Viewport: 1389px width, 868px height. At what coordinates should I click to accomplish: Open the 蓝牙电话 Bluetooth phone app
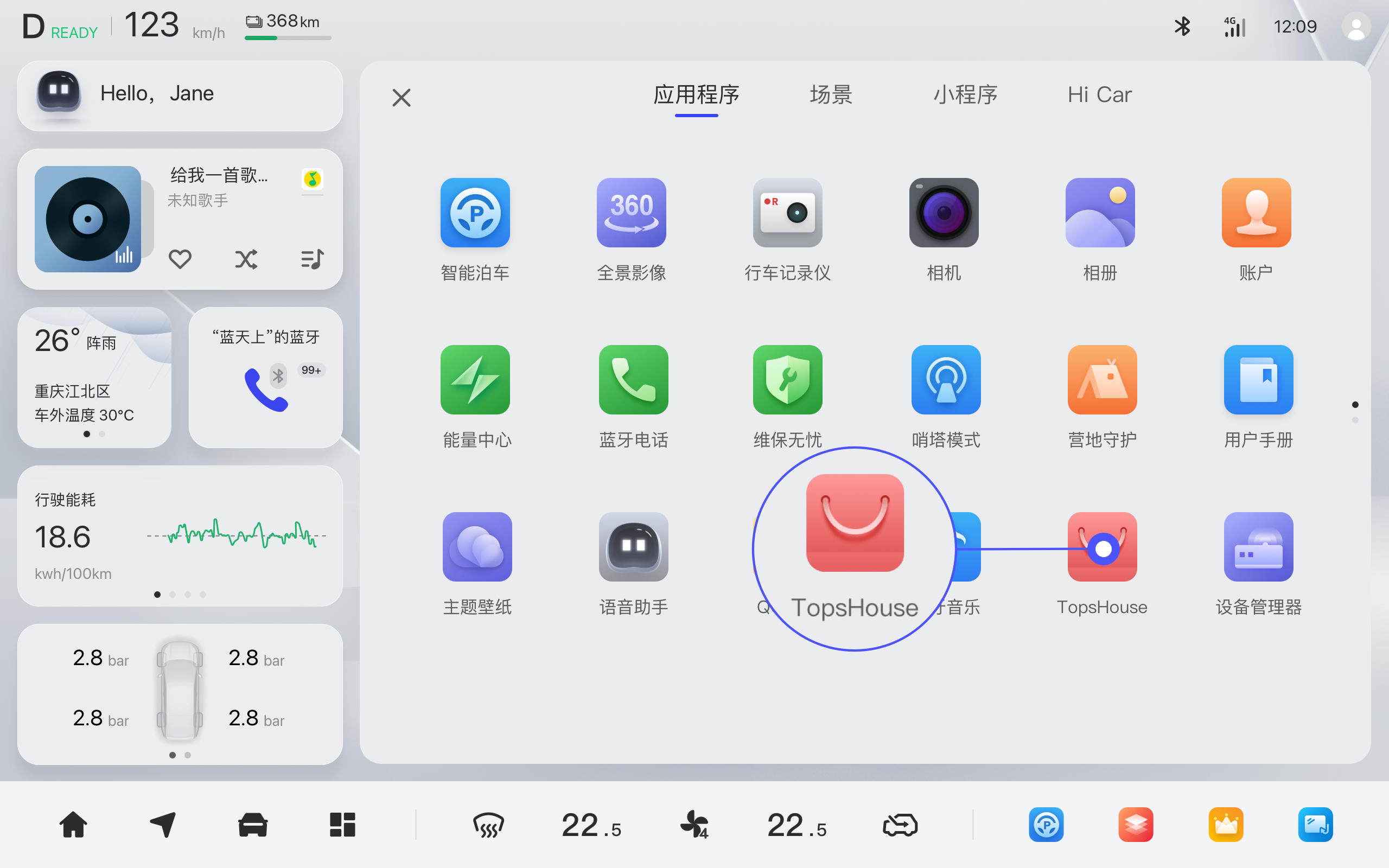pos(633,379)
